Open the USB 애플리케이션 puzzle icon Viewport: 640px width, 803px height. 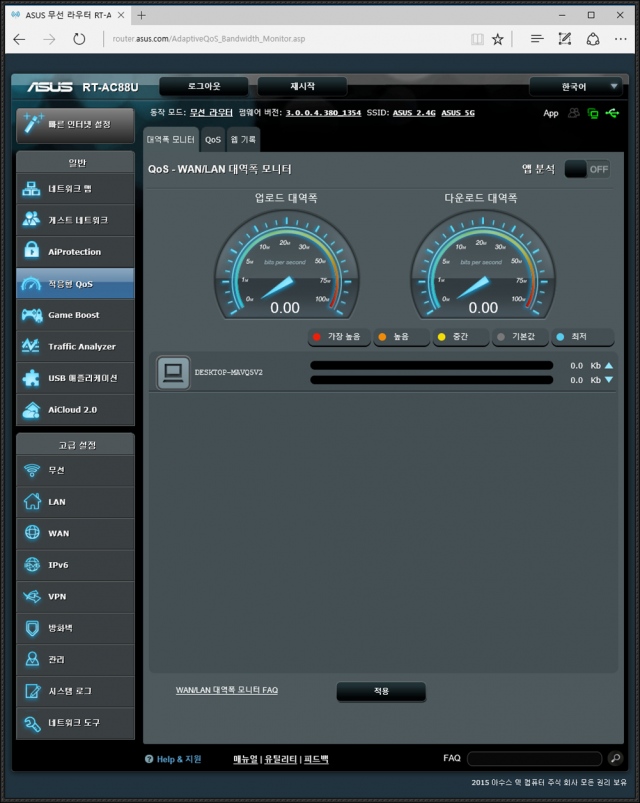point(31,378)
